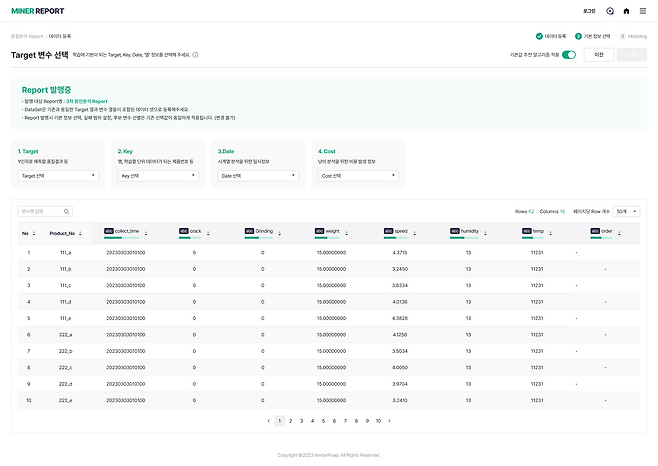Screen dimensions: 658x466
Task: Click the home icon in header
Action: [626, 11]
